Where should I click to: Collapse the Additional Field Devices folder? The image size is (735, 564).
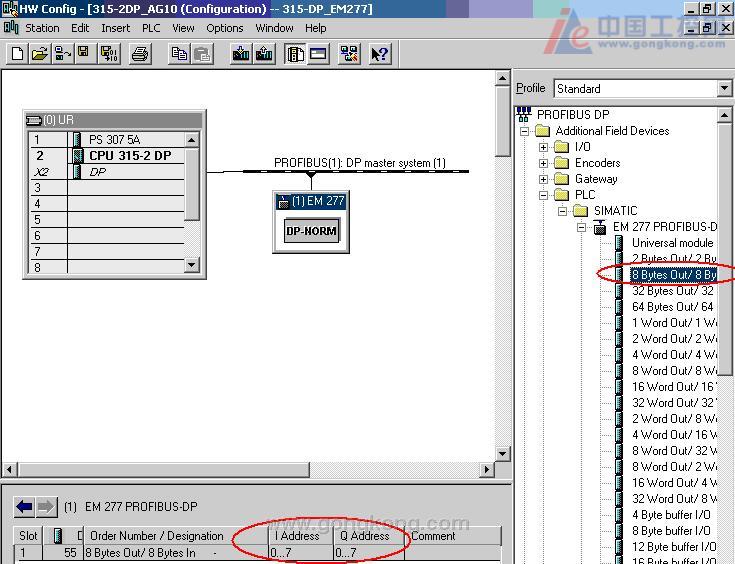click(525, 131)
